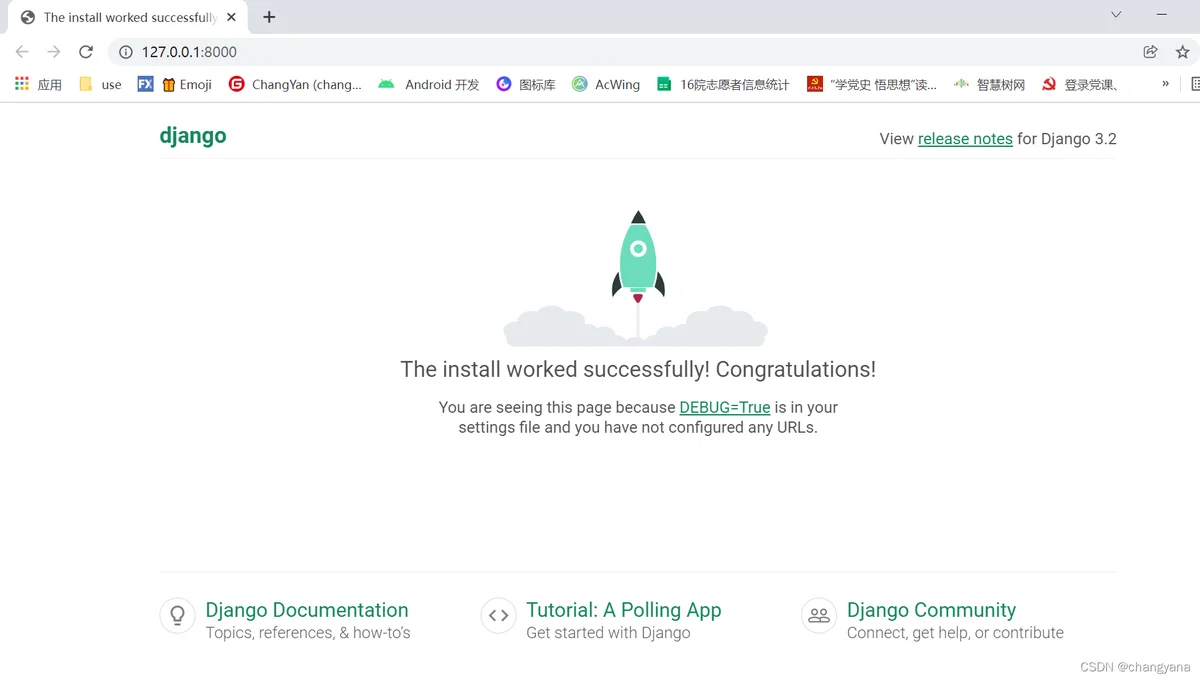Click the people community icon
This screenshot has height=680, width=1200.
point(819,615)
